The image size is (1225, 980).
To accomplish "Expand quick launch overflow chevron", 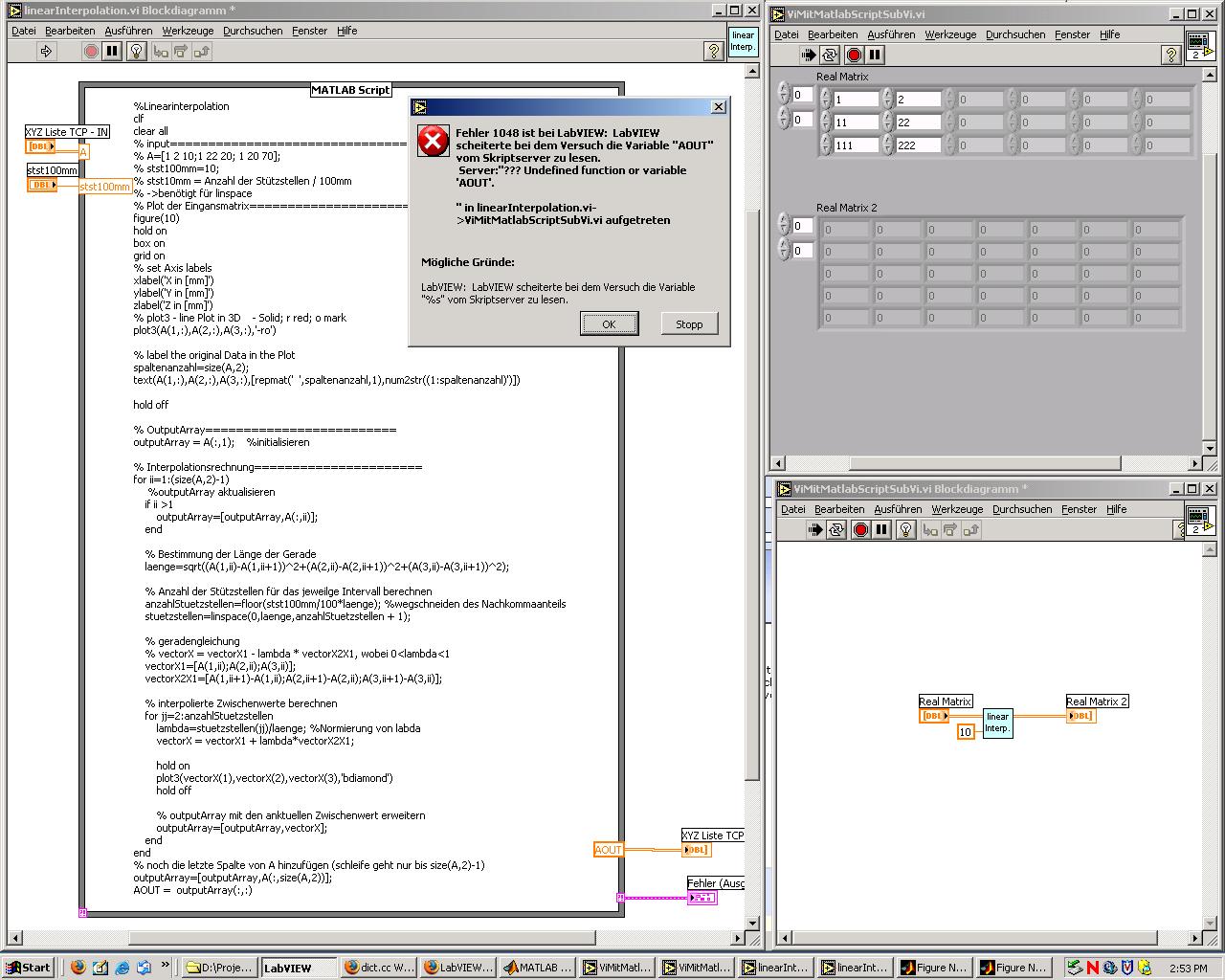I will pos(165,966).
